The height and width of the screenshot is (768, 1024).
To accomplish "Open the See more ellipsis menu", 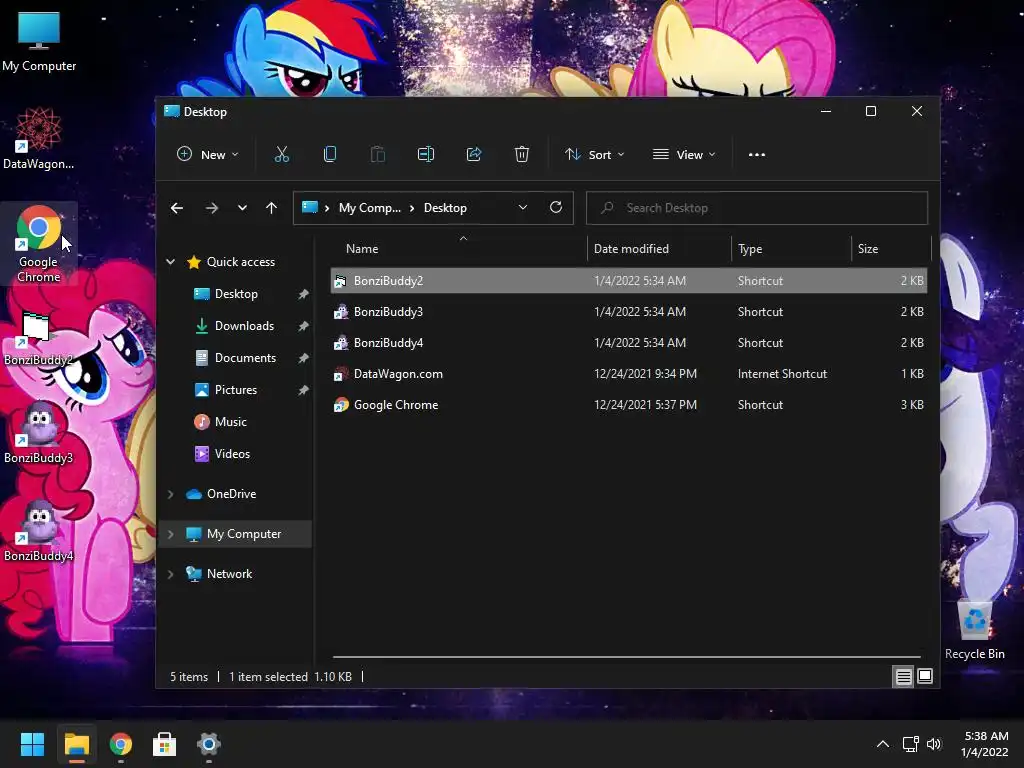I will point(757,155).
